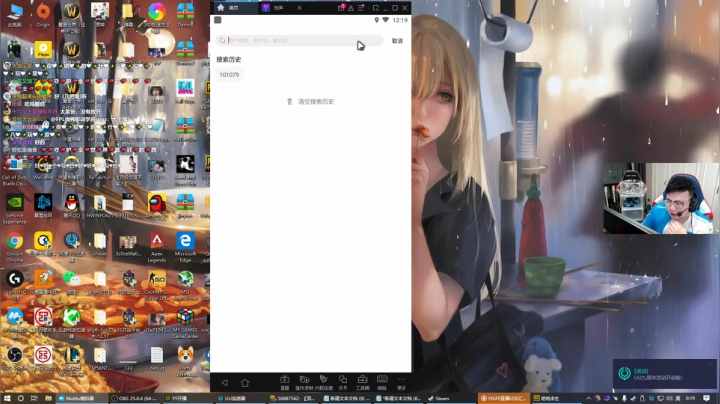The image size is (720, 404).
Task: Click the Android home button in emulator
Action: pos(245,382)
